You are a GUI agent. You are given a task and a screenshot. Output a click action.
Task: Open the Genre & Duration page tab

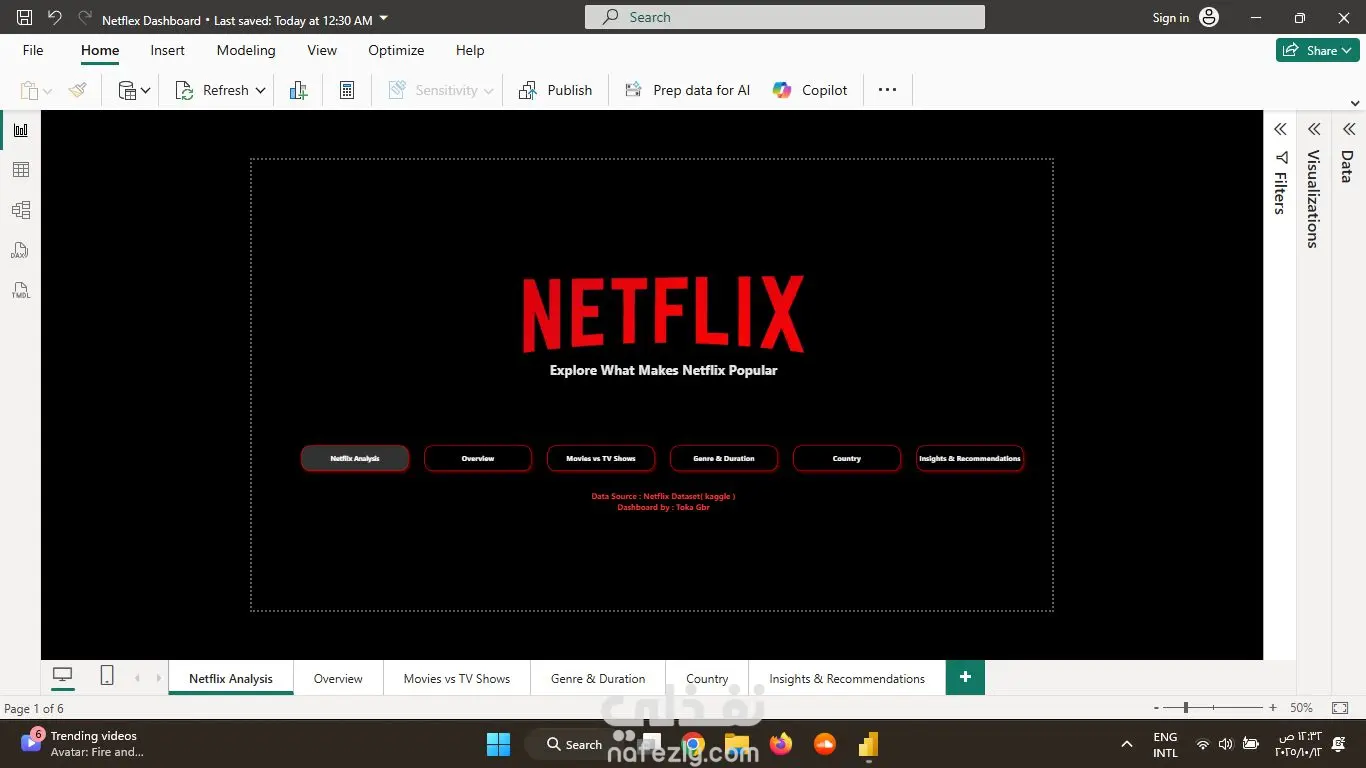pos(598,678)
